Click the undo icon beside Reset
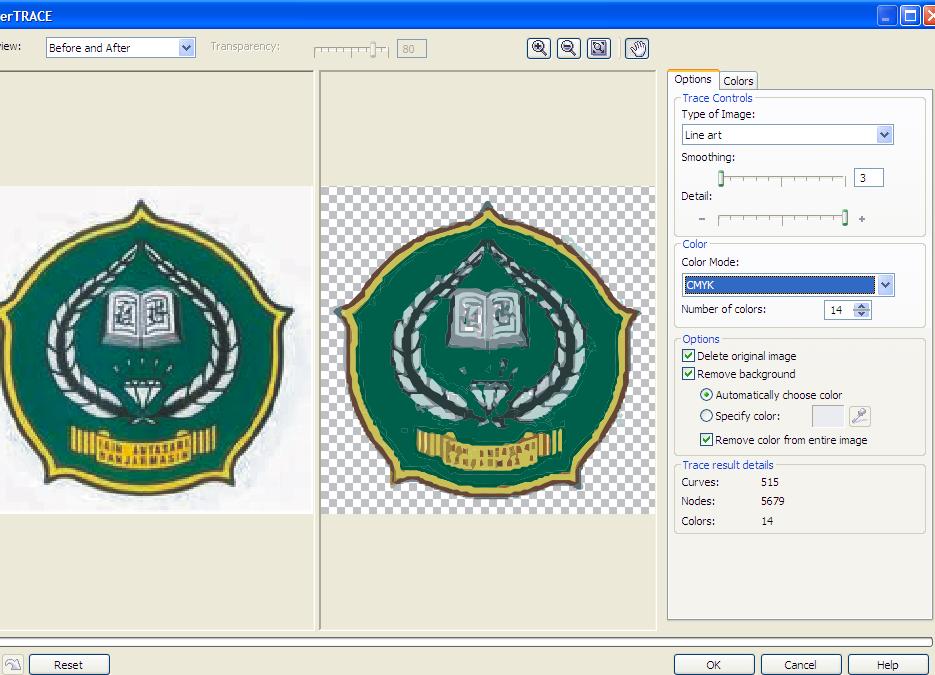The width and height of the screenshot is (935, 675). (x=13, y=664)
